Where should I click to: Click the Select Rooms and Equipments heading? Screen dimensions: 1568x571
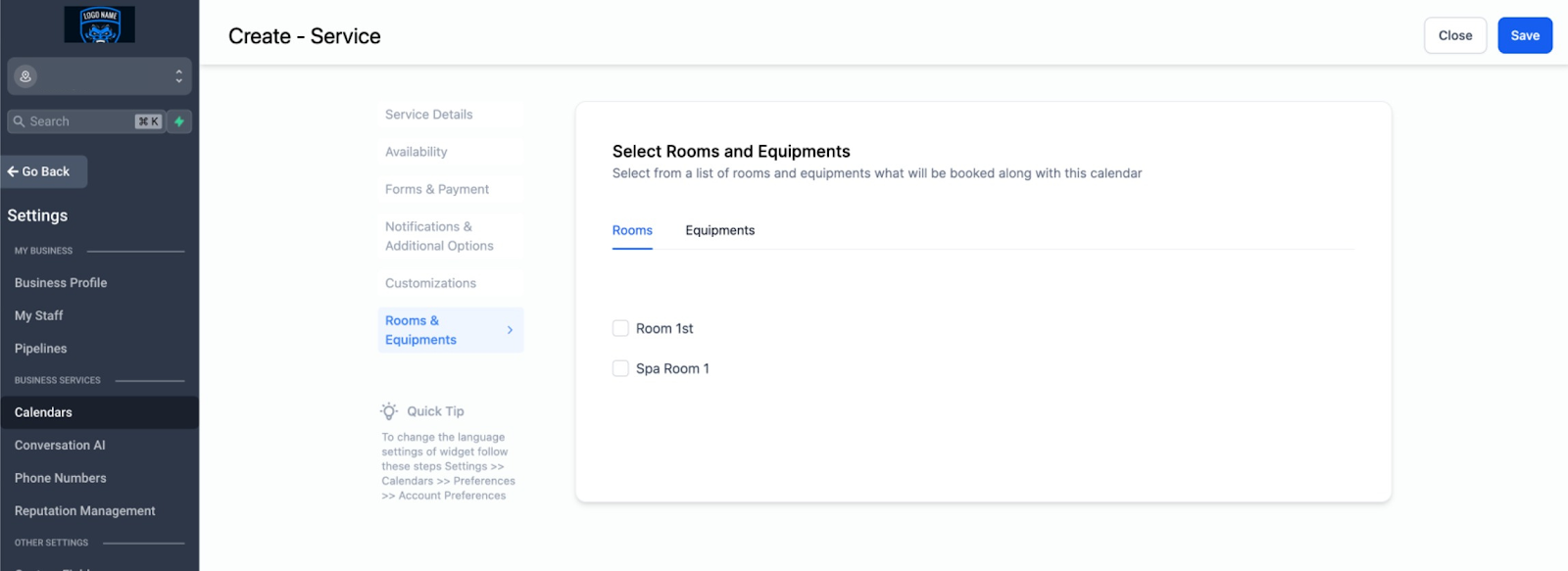click(731, 152)
